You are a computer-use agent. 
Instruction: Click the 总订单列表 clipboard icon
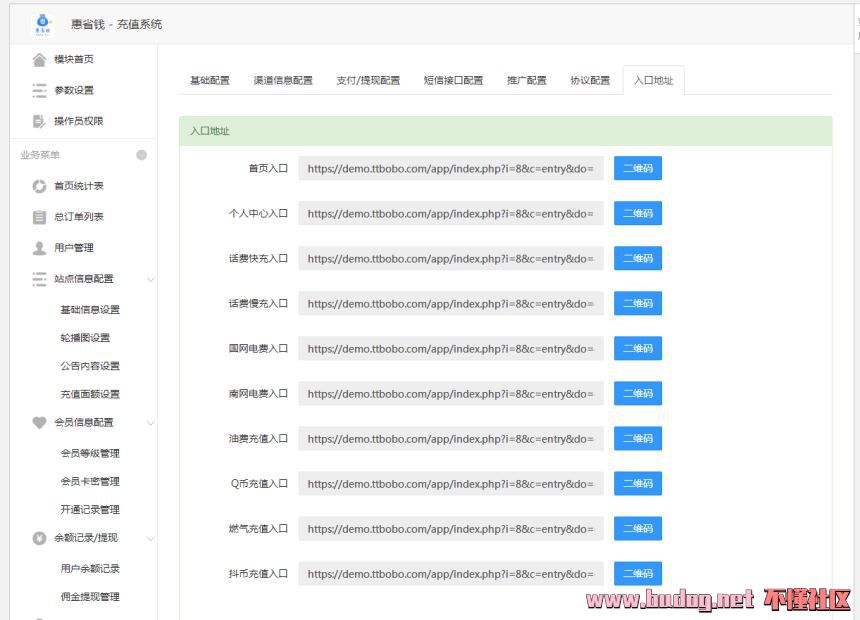pos(39,217)
